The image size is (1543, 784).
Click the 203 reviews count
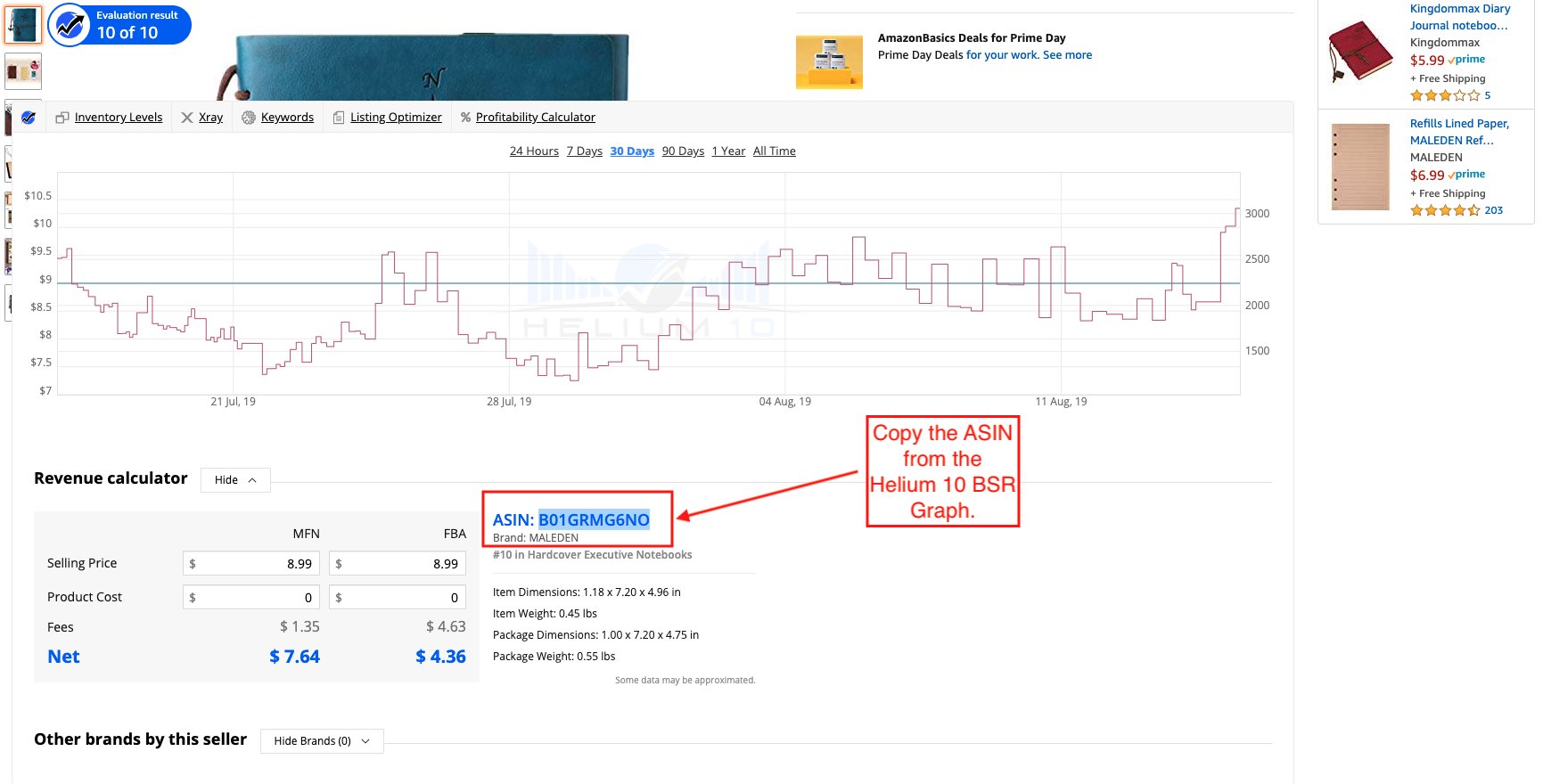pyautogui.click(x=1494, y=211)
